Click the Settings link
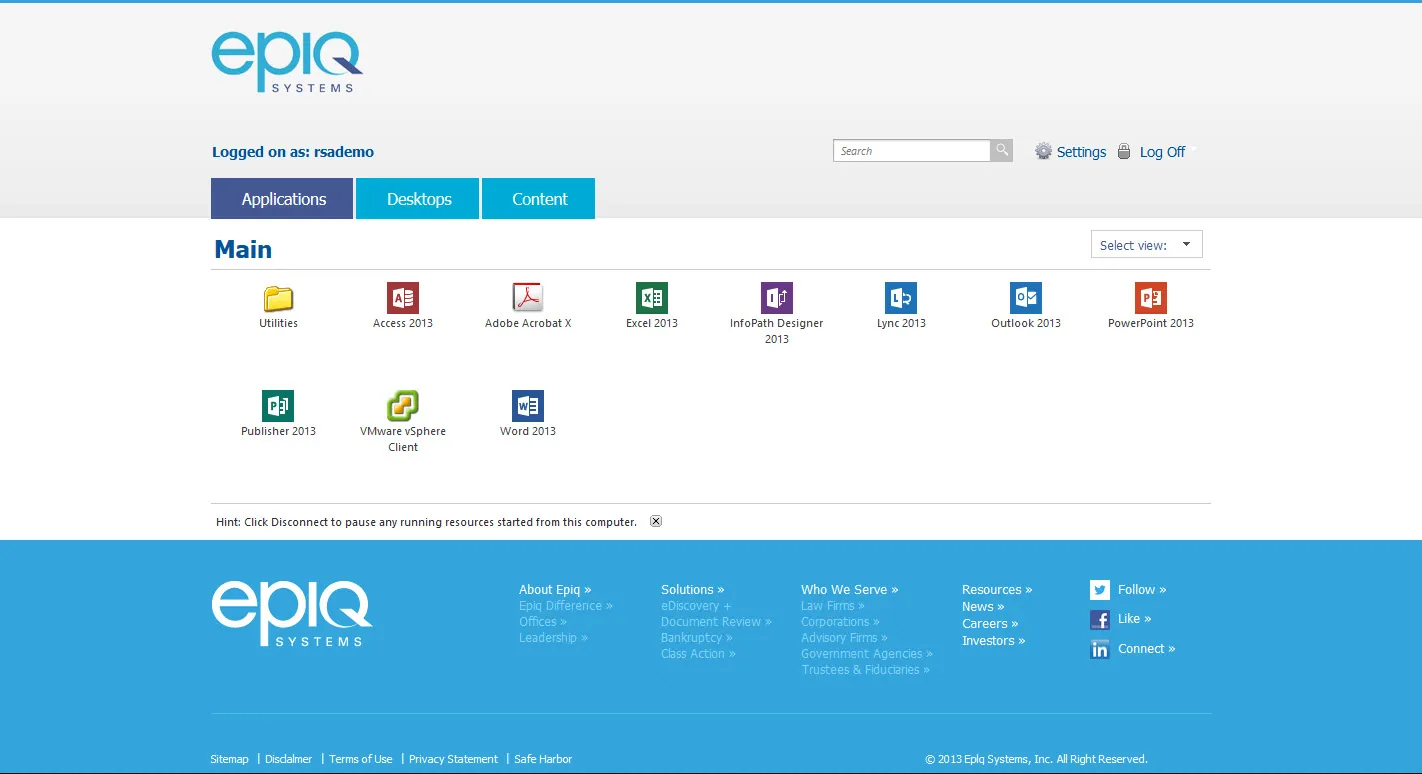Screen dimensions: 1422x774 coord(1081,152)
